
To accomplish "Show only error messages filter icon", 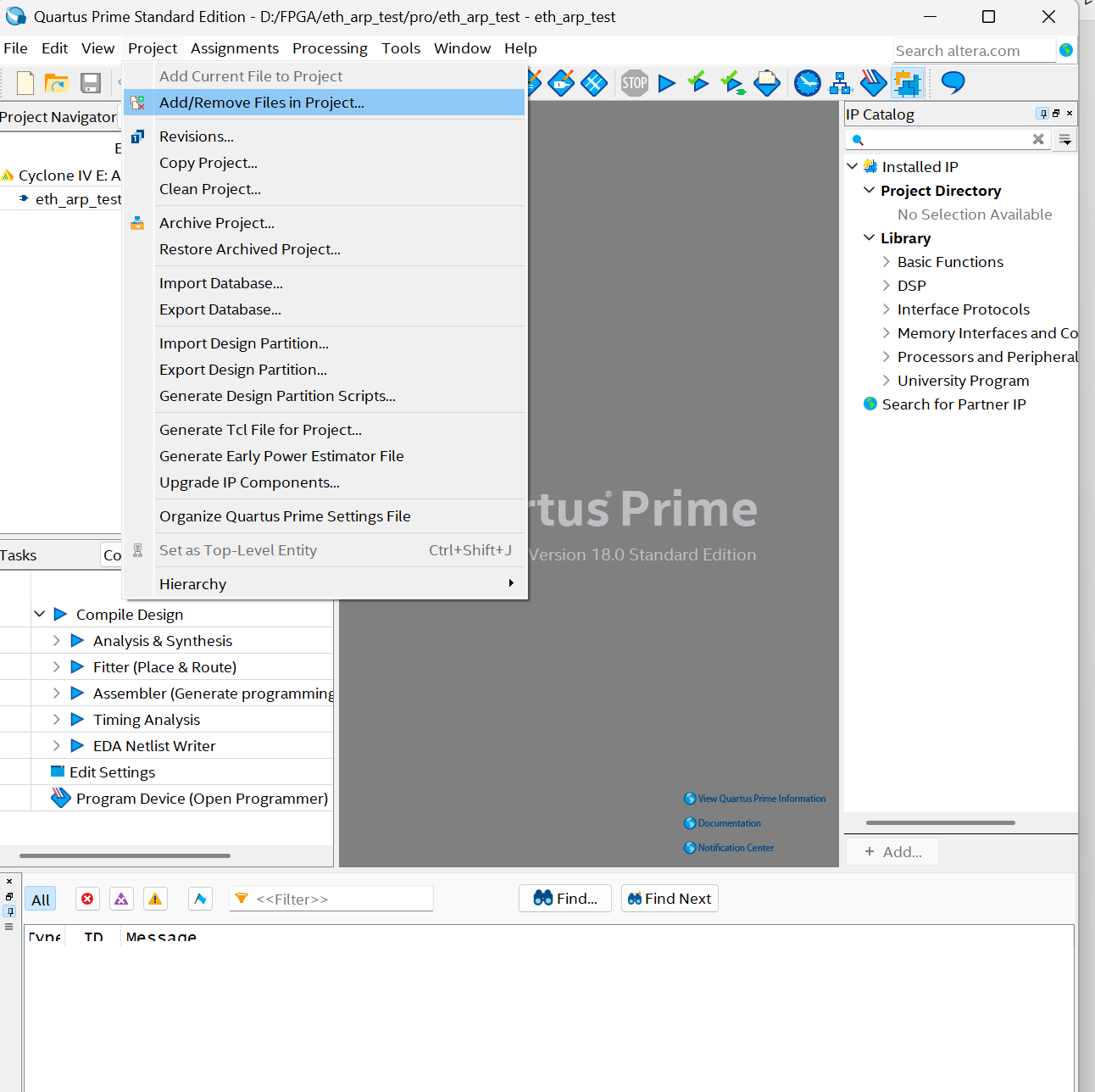I will click(x=87, y=899).
